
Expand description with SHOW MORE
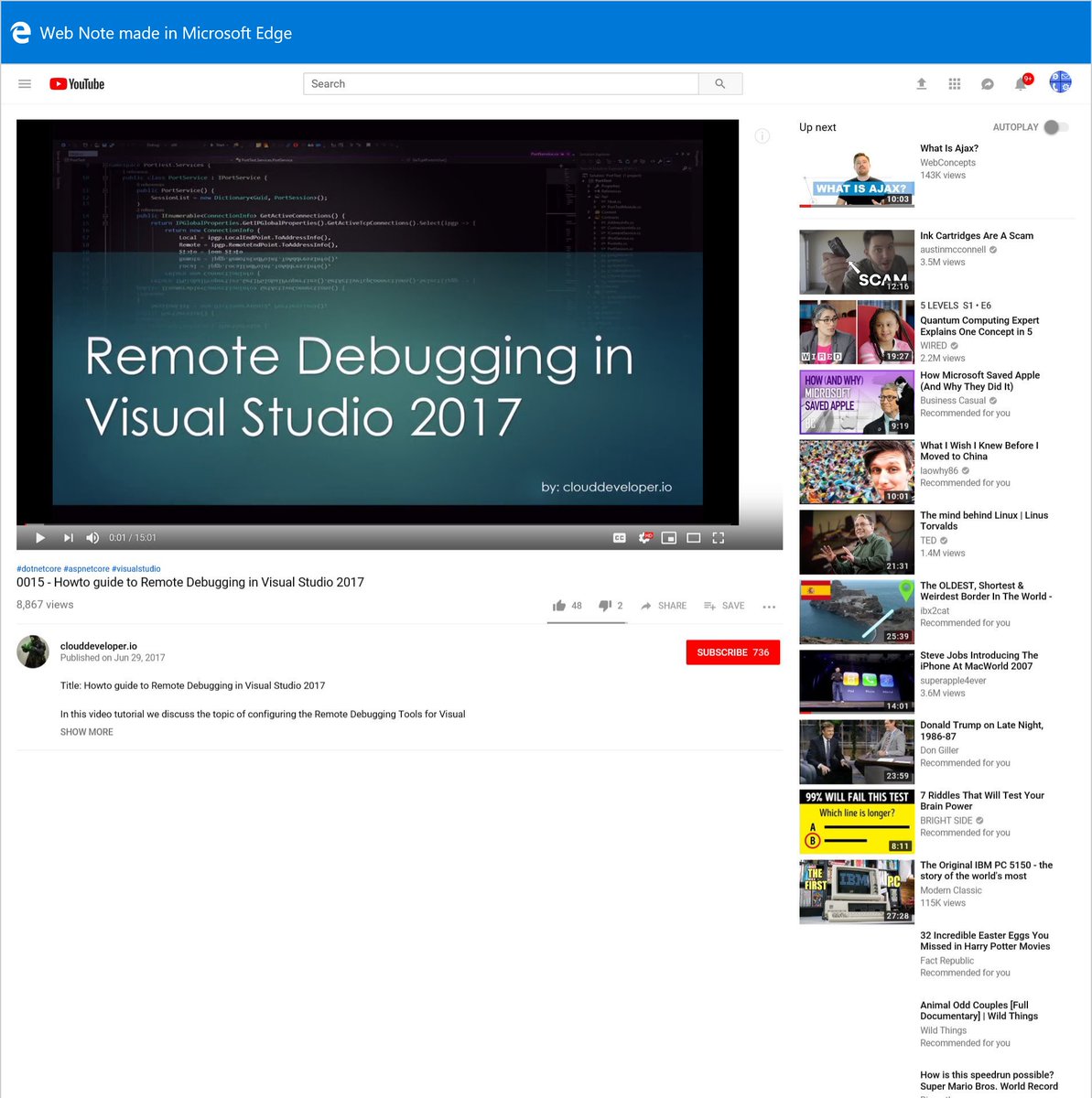click(x=87, y=732)
